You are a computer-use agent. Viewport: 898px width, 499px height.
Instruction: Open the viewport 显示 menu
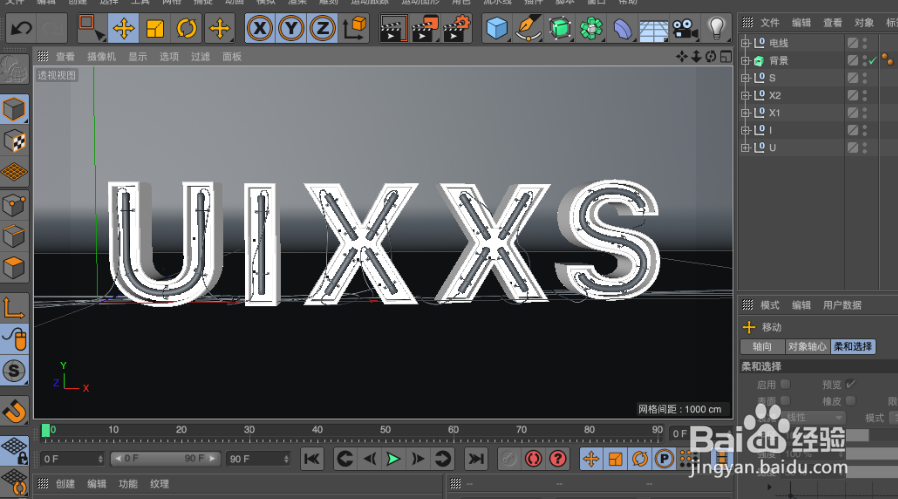tap(137, 57)
